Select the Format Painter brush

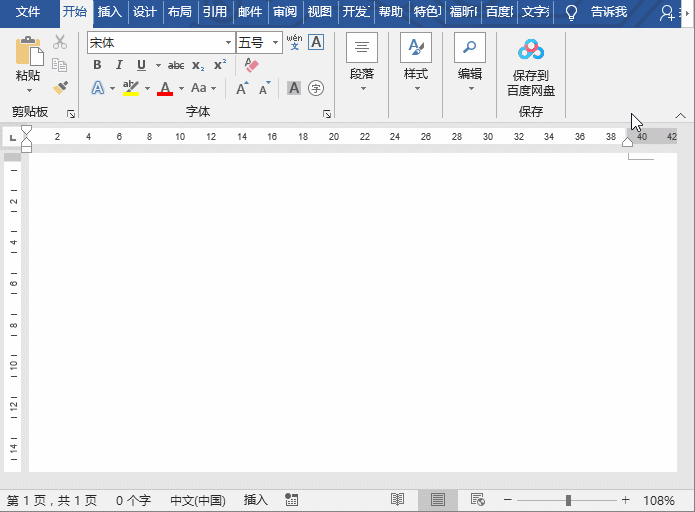[x=61, y=87]
